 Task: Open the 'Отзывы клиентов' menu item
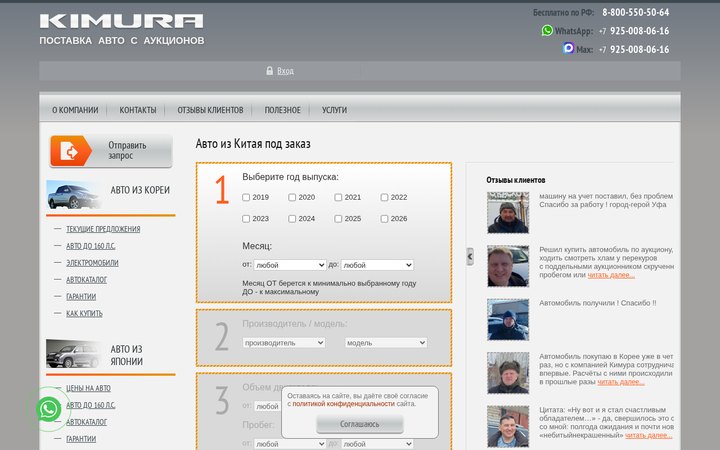click(210, 110)
